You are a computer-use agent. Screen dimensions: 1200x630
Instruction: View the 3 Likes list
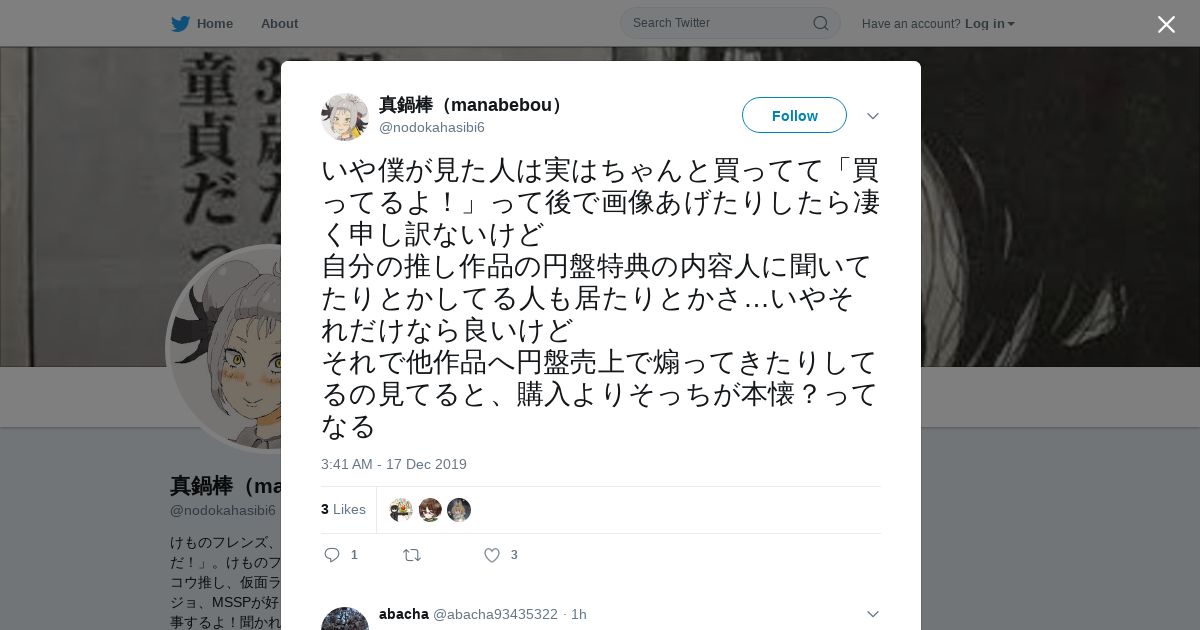(343, 509)
